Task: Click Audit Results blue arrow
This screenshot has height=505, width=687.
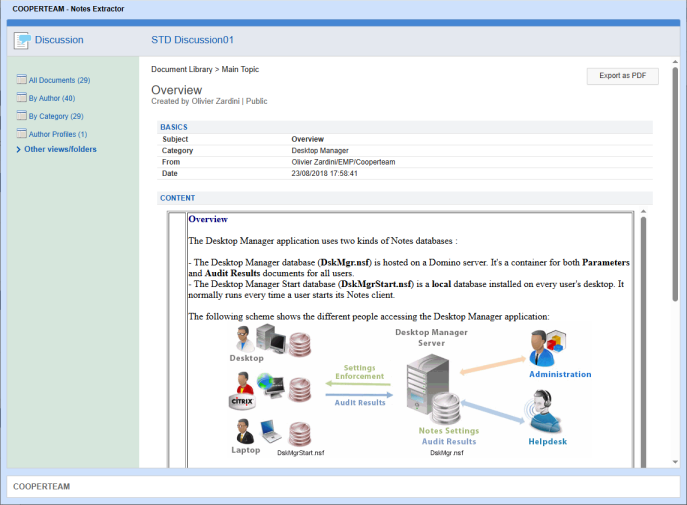Action: (x=359, y=395)
